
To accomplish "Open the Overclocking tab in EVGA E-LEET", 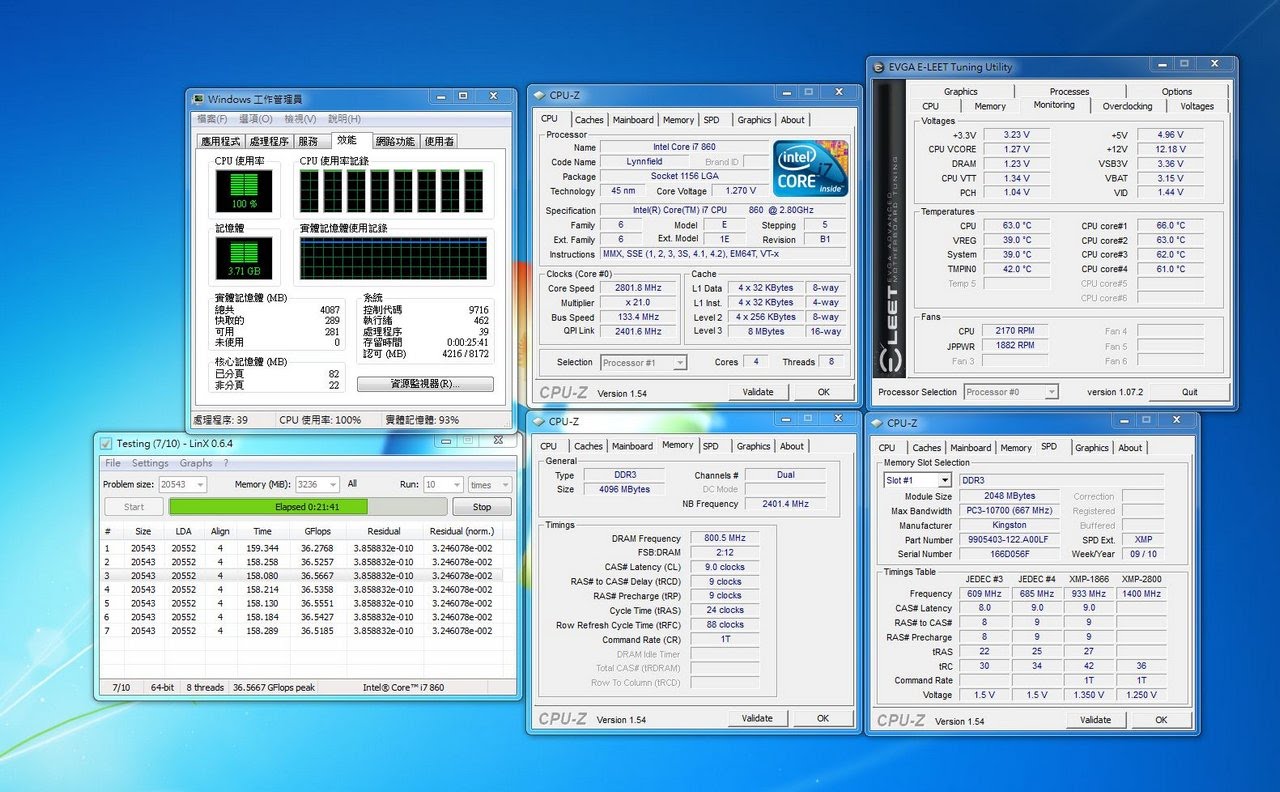I will coord(1127,106).
